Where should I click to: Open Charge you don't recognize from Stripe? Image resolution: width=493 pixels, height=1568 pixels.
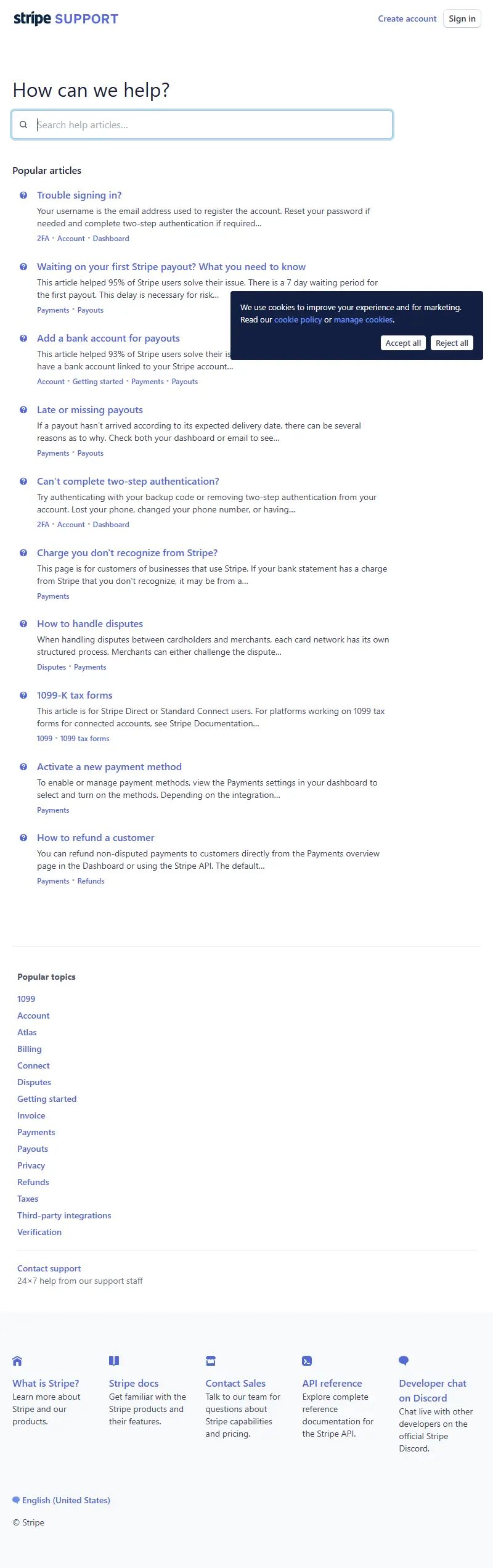[128, 553]
